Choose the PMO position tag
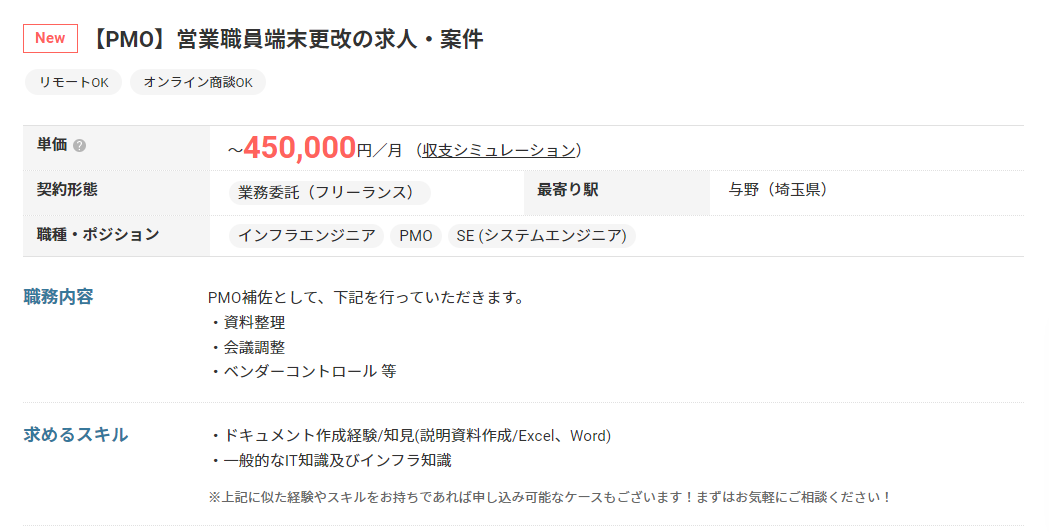The height and width of the screenshot is (532, 1049). pyautogui.click(x=415, y=236)
